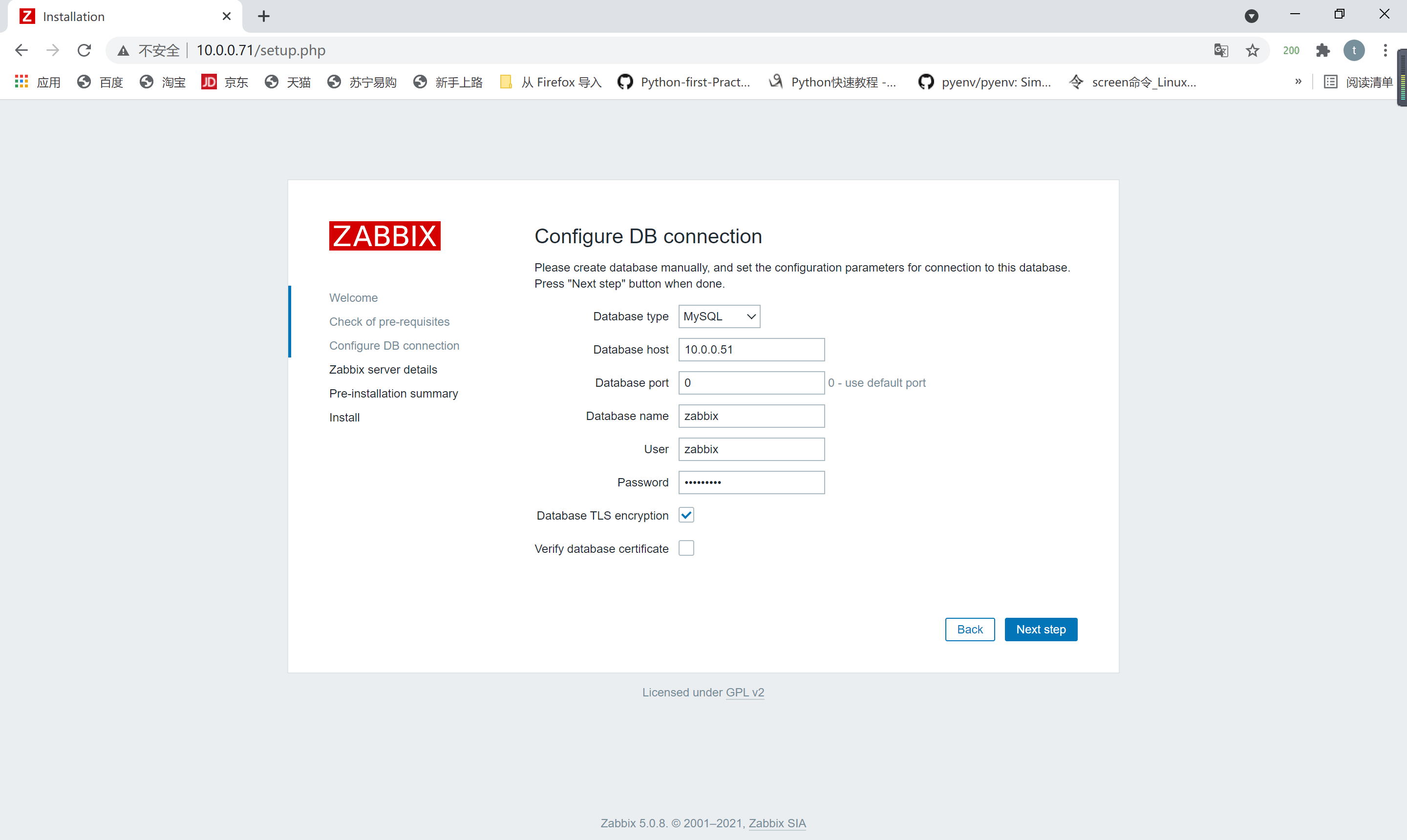Reload the setup page
The width and height of the screenshot is (1407, 840).
pyautogui.click(x=85, y=50)
